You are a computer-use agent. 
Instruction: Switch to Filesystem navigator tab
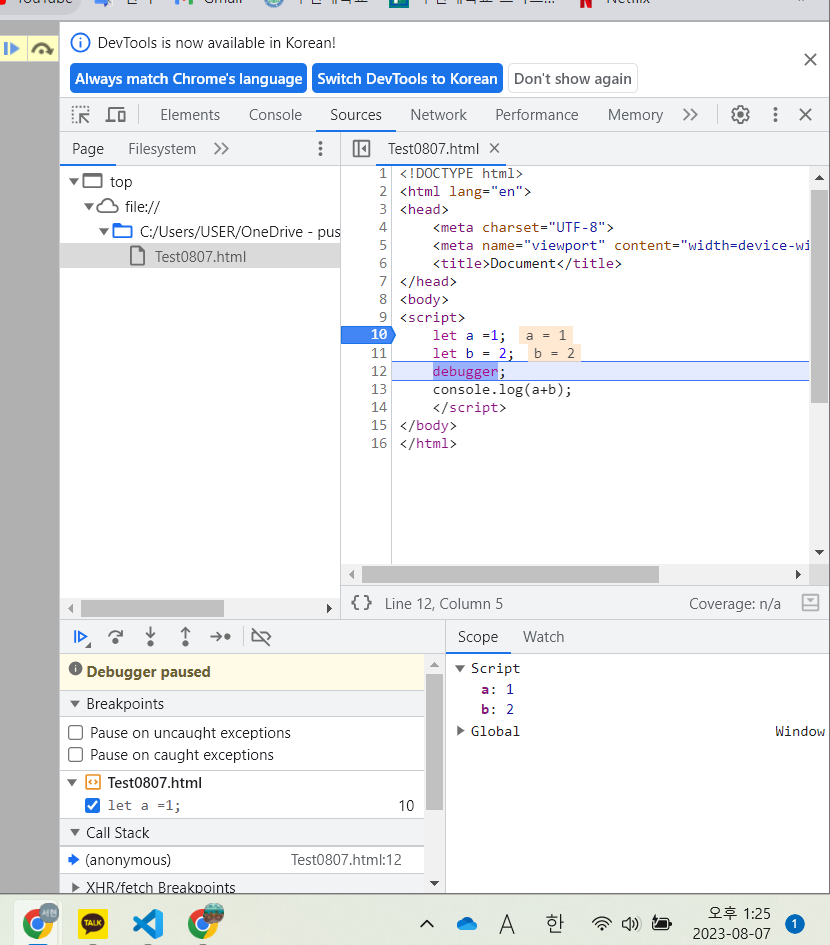162,149
